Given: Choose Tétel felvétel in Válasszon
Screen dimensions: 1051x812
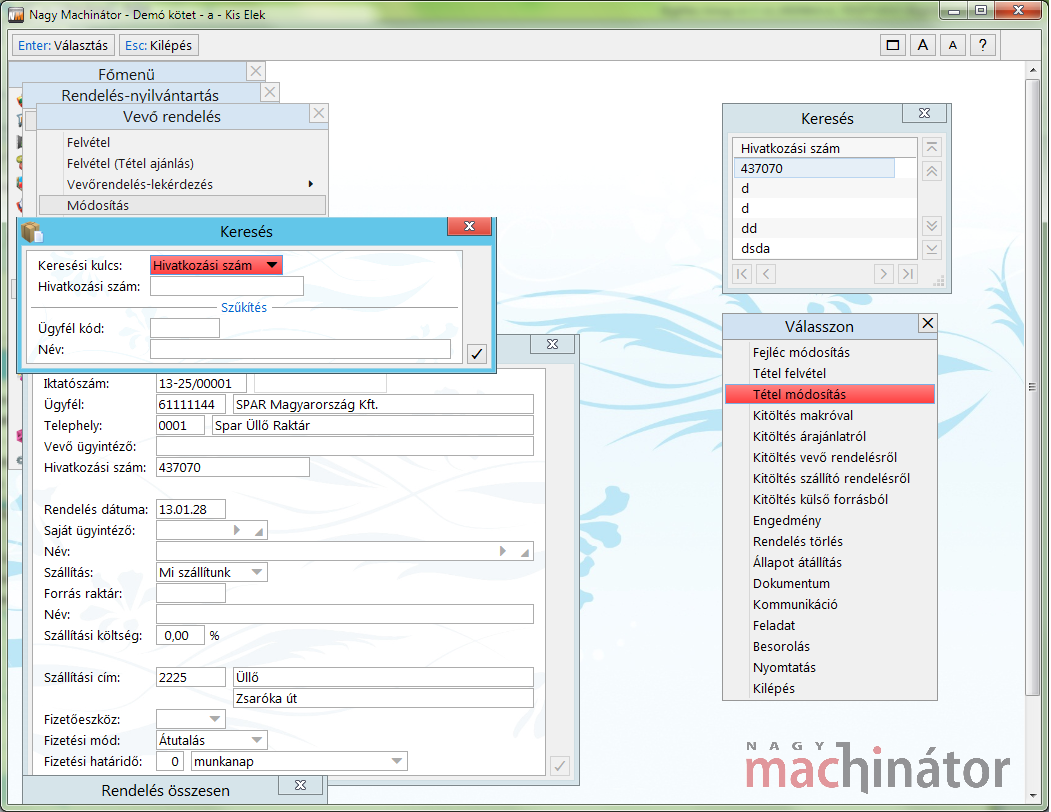Looking at the screenshot, I should (830, 373).
